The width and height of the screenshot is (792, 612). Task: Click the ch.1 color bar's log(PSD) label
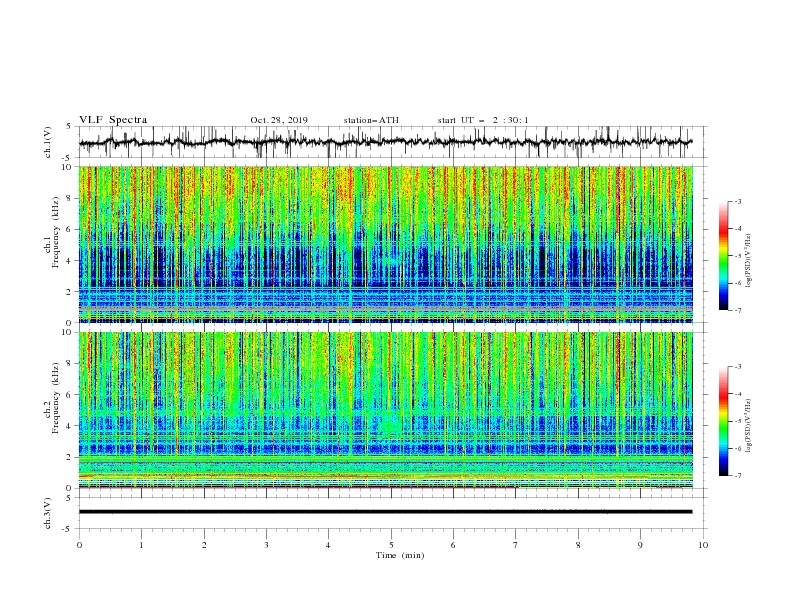coord(749,261)
